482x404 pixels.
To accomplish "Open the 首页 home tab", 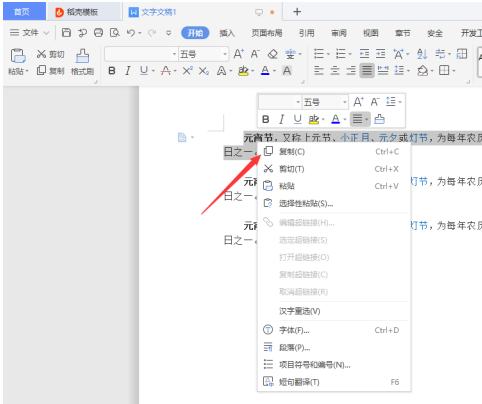I will pos(24,12).
